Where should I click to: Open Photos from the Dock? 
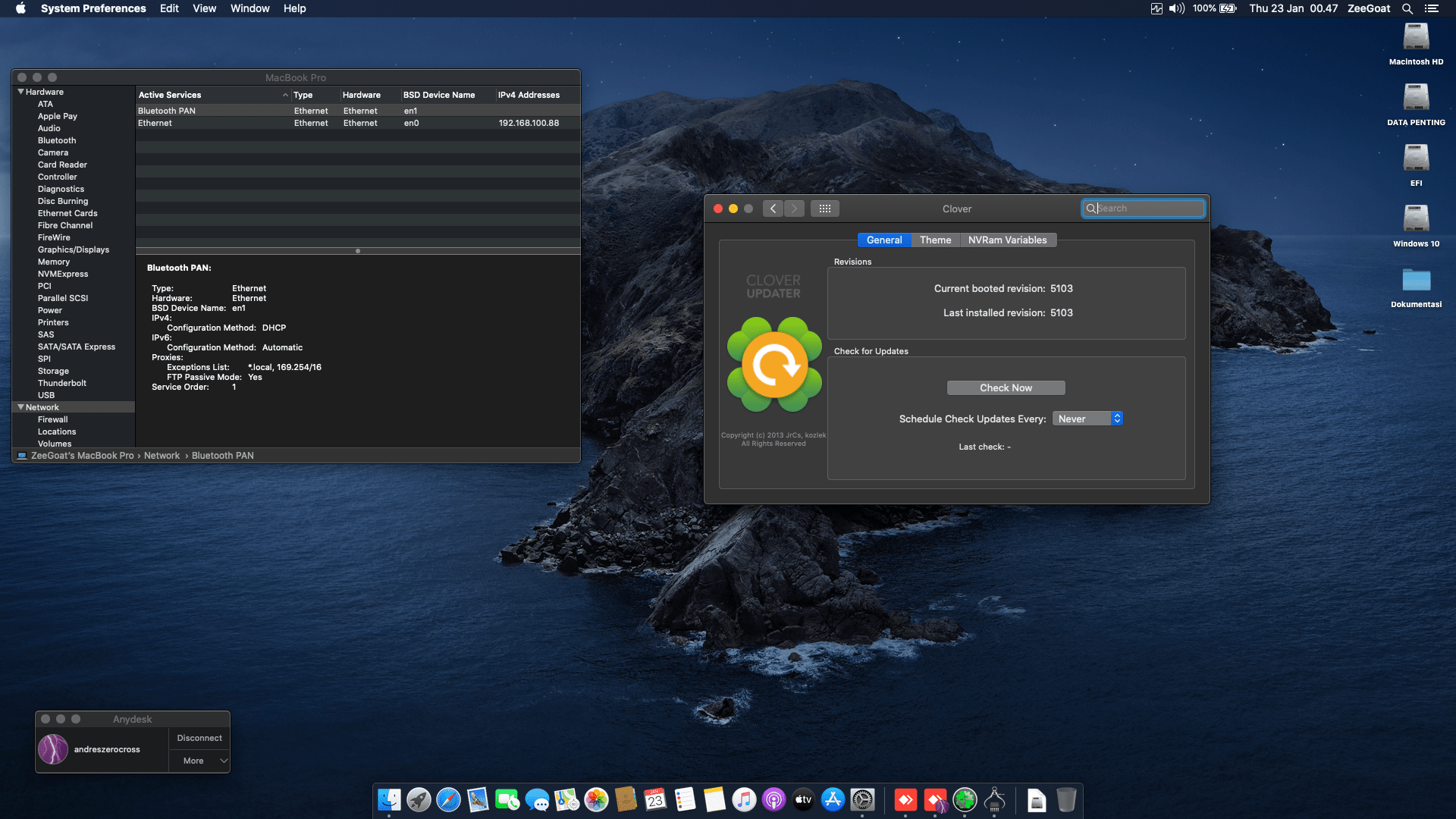point(596,799)
